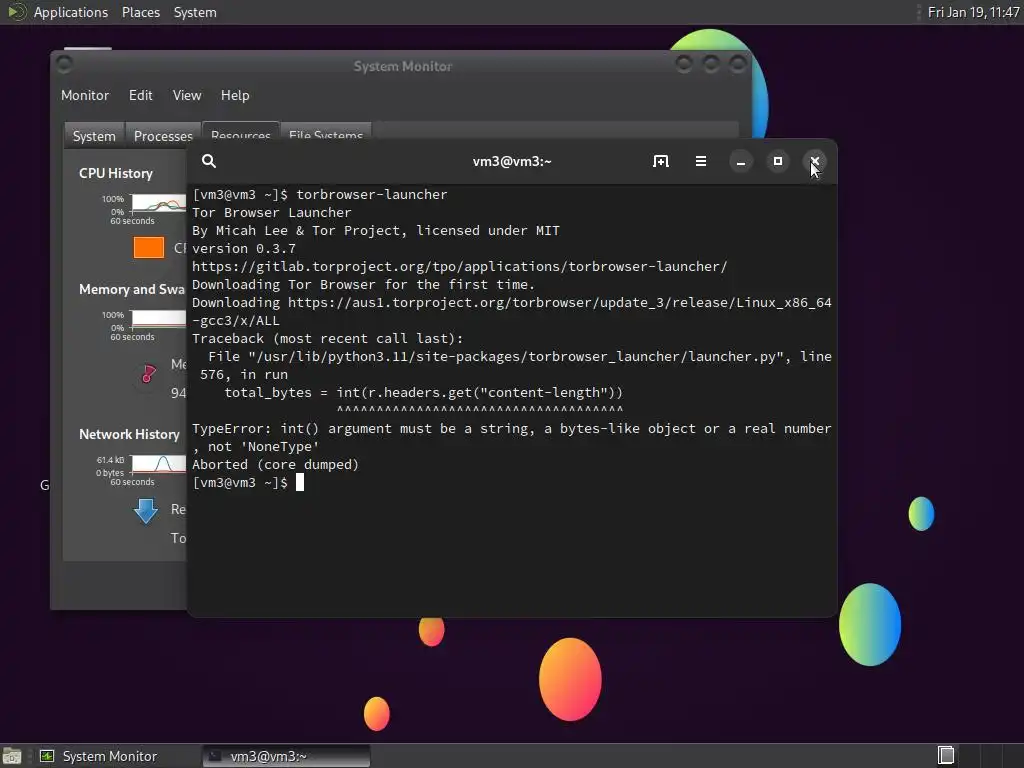
Task: Pick the orange CPU color swatch
Action: pos(149,248)
